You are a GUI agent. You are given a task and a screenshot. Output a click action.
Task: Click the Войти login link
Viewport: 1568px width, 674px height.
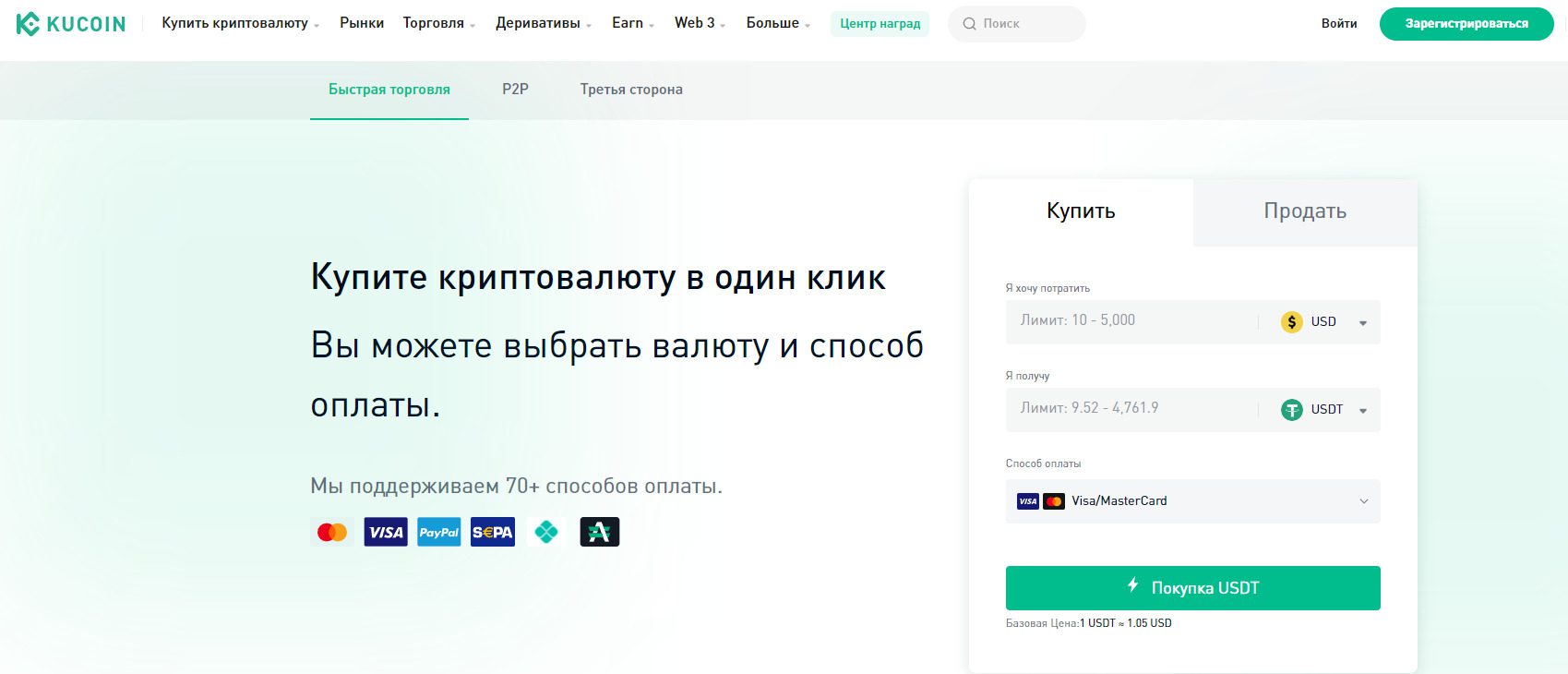click(x=1338, y=24)
